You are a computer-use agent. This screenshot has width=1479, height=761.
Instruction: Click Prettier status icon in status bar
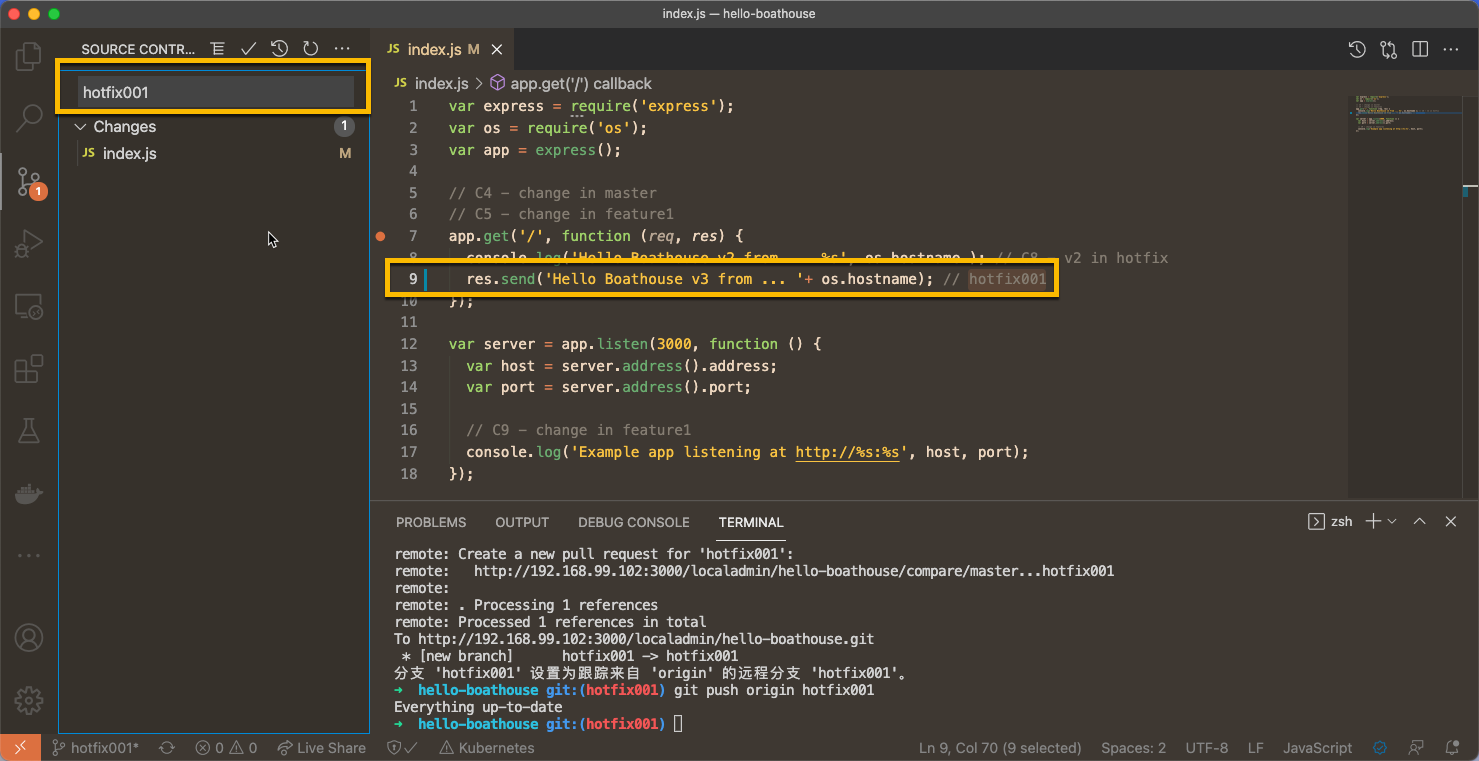click(x=1380, y=747)
